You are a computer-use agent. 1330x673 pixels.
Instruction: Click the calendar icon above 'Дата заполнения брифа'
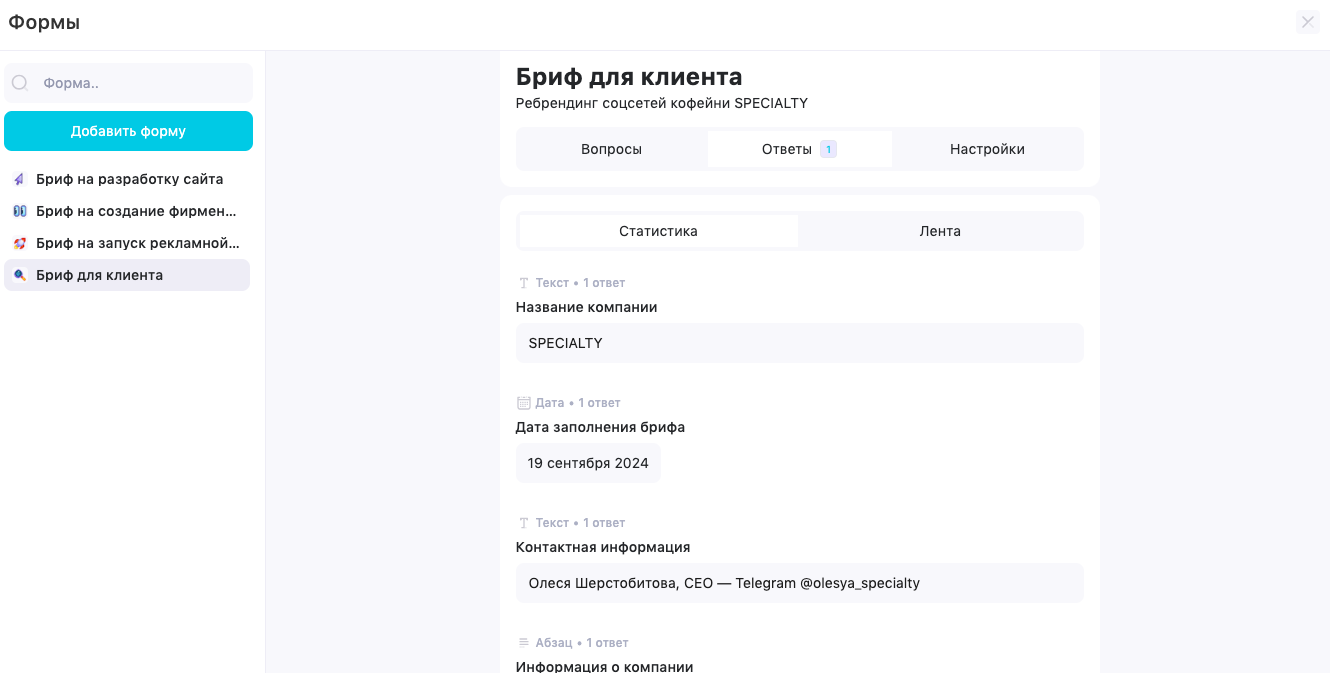[522, 402]
